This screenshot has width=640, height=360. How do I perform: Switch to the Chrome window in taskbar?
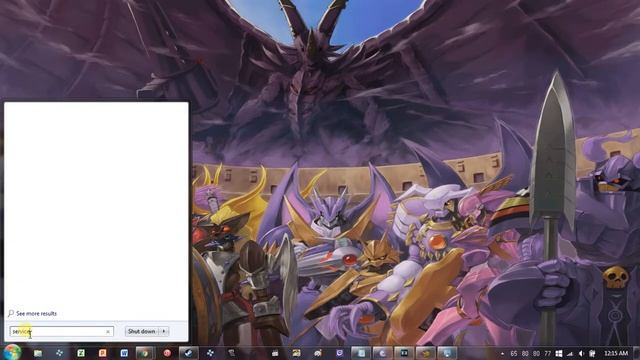click(x=144, y=353)
